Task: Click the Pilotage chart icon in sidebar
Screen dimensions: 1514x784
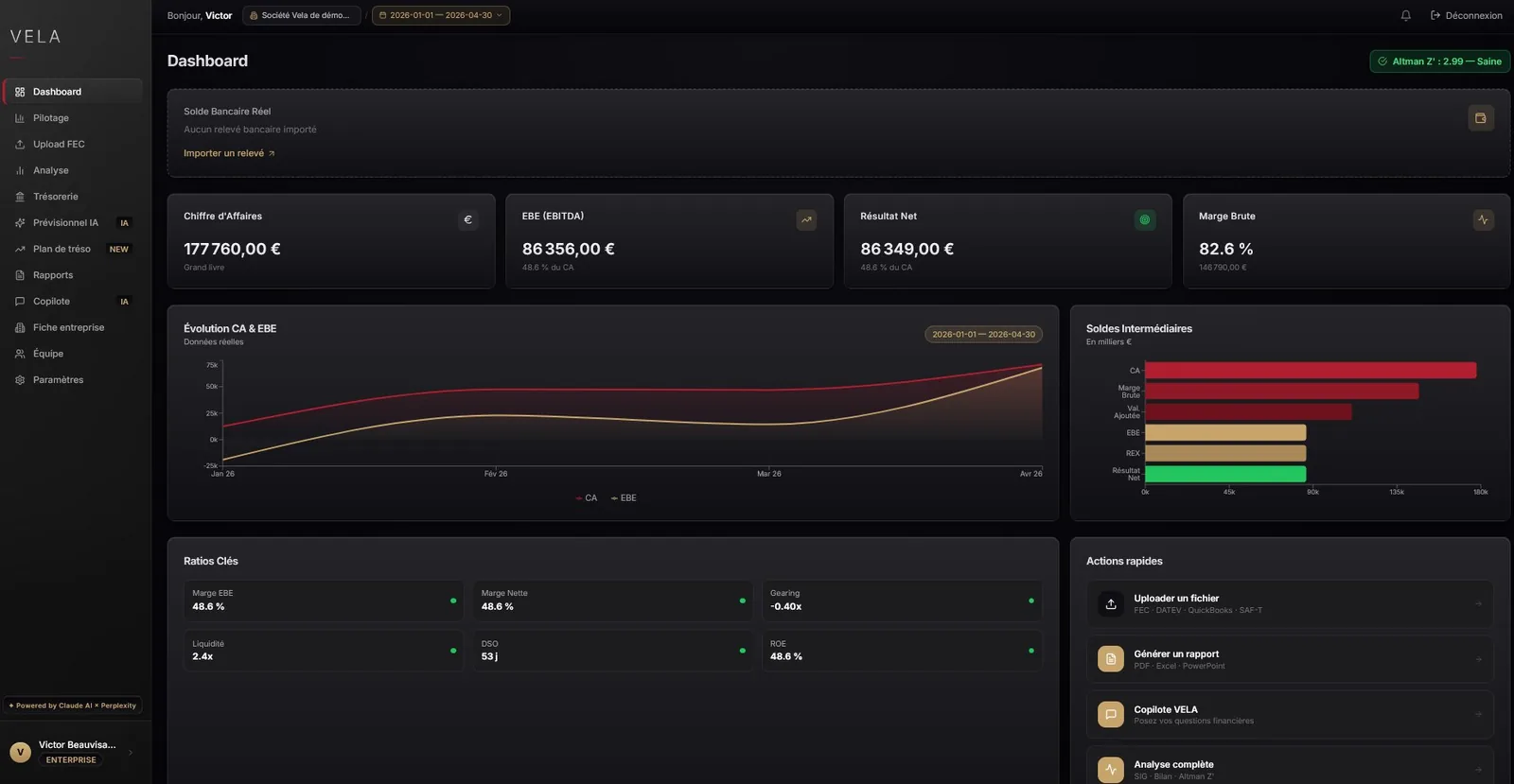Action: coord(20,118)
